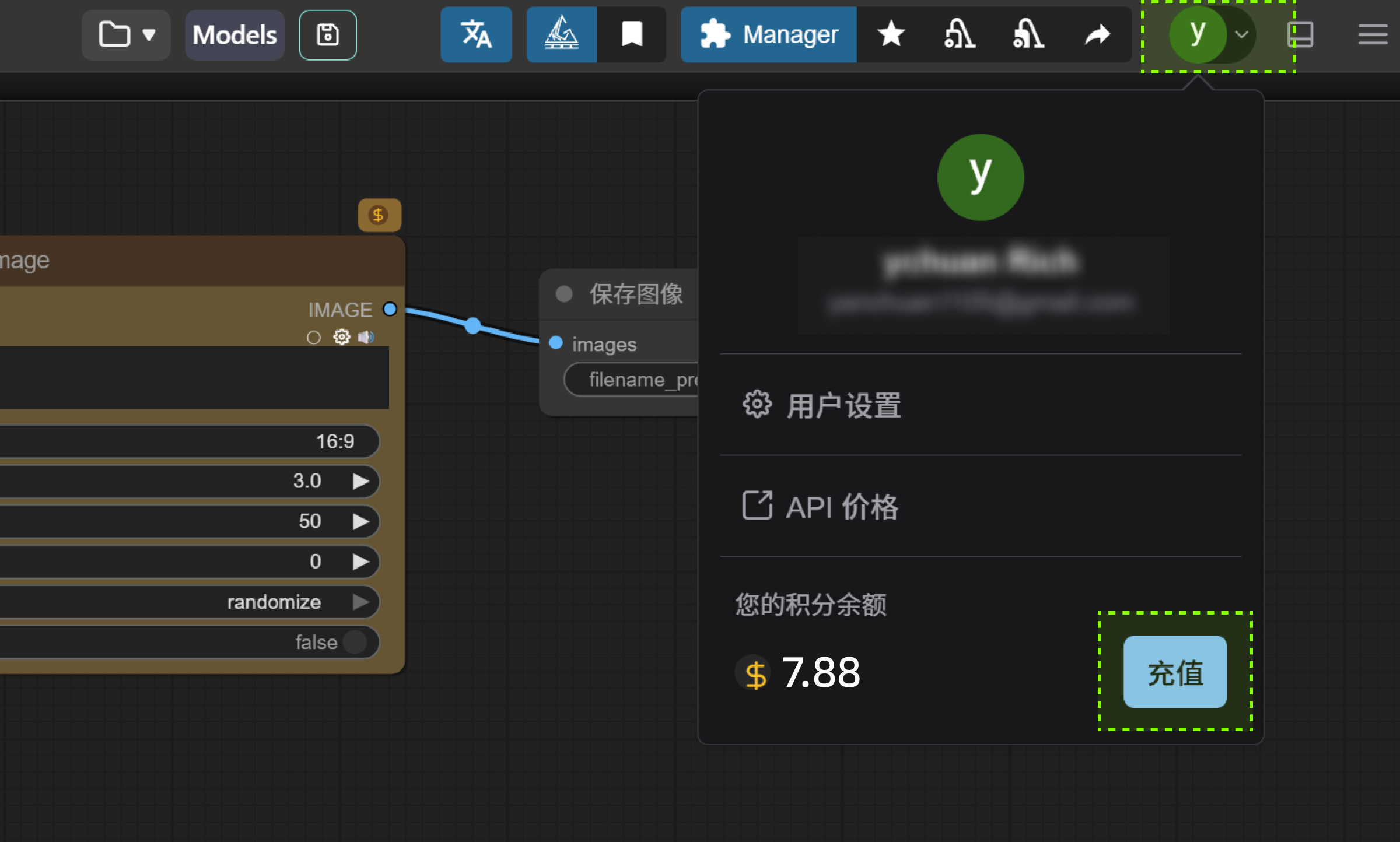Click the bypass circle on the image node
This screenshot has height=842, width=1400.
click(314, 336)
